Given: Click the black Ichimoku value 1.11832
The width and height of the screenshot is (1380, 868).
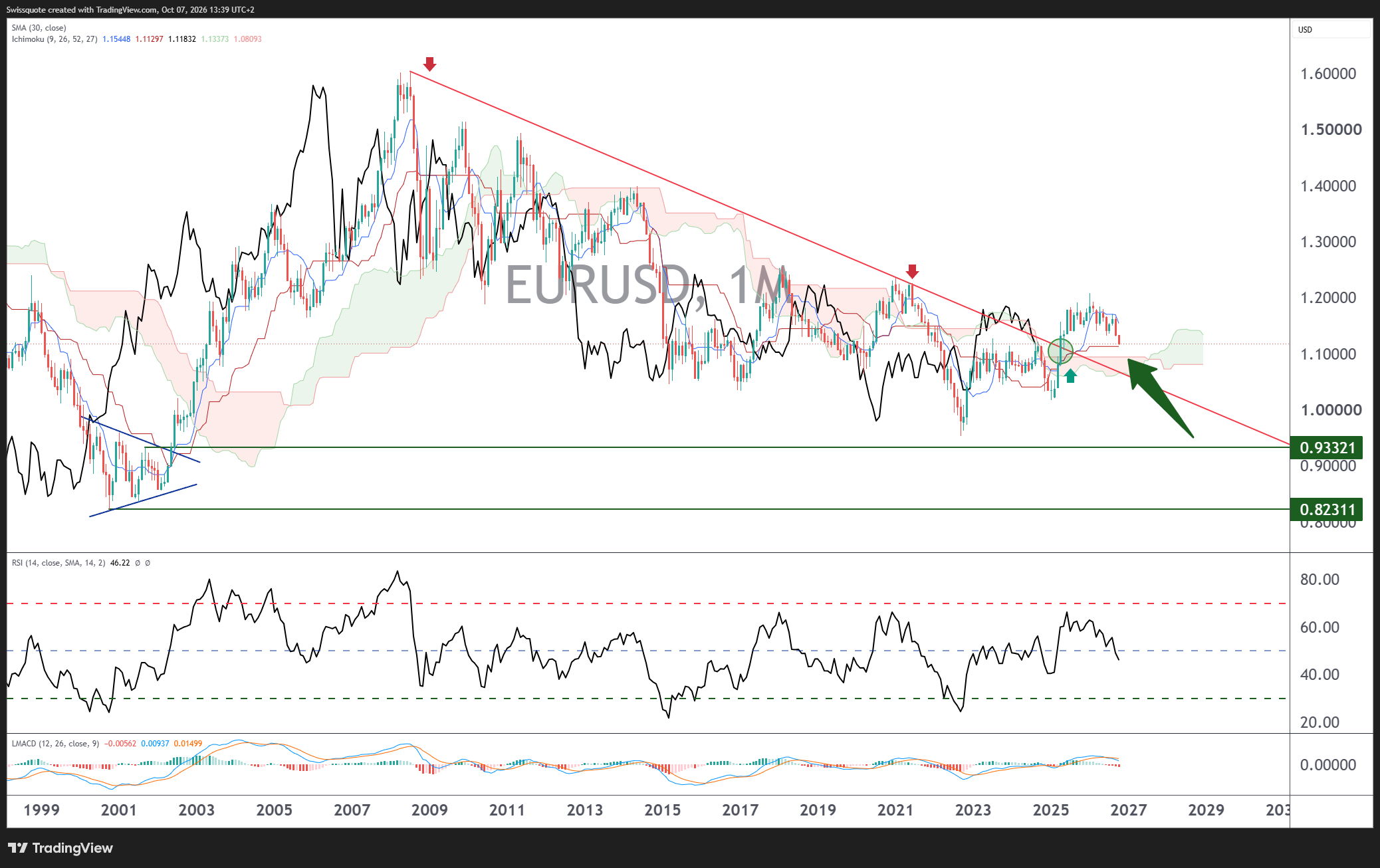Looking at the screenshot, I should point(181,39).
